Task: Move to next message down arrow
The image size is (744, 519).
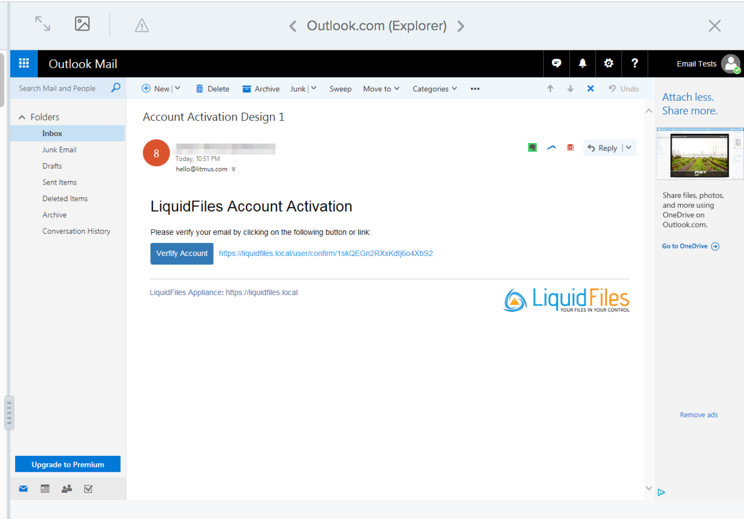Action: [x=570, y=89]
